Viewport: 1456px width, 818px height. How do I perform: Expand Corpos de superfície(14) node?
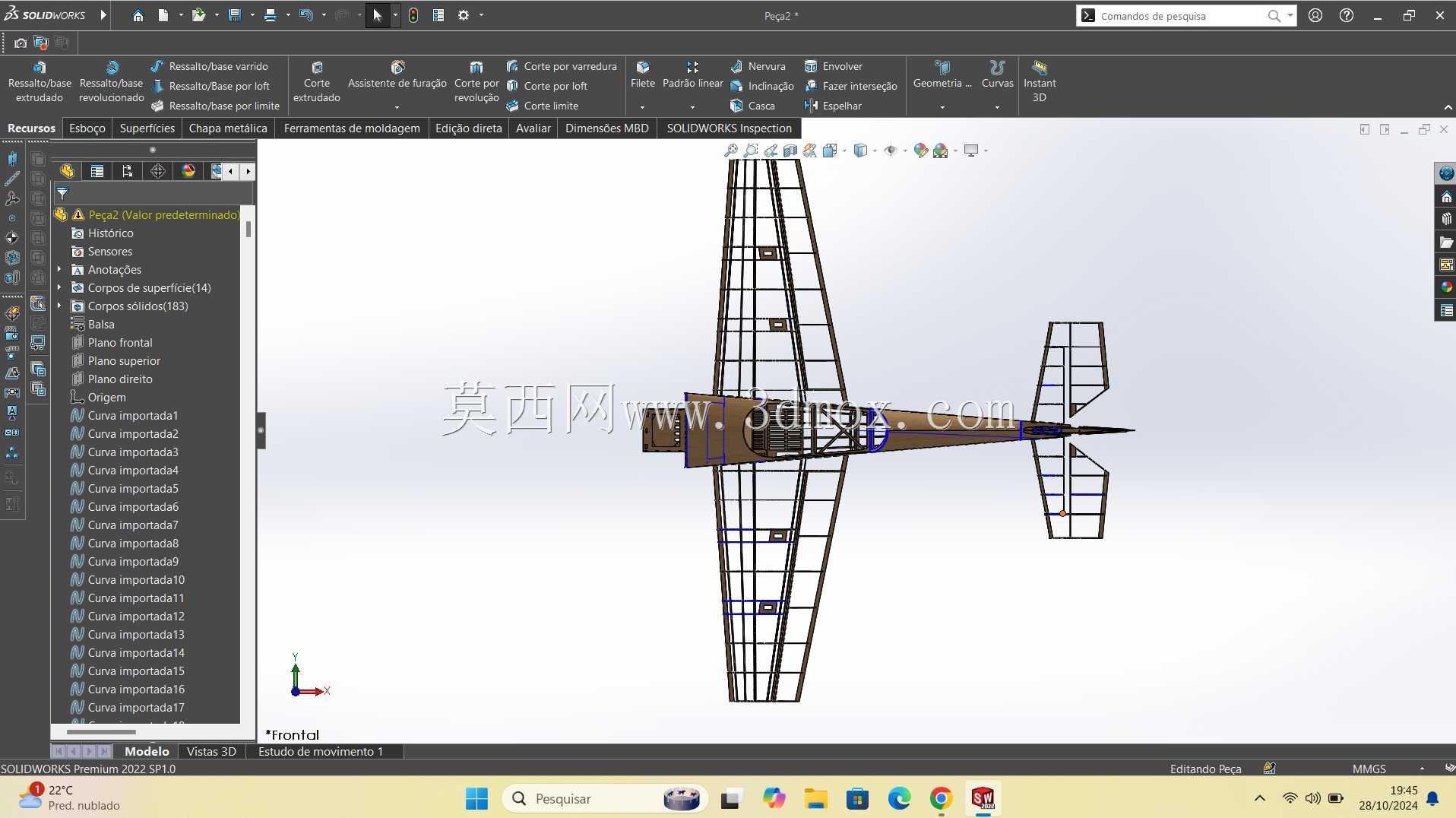tap(59, 287)
